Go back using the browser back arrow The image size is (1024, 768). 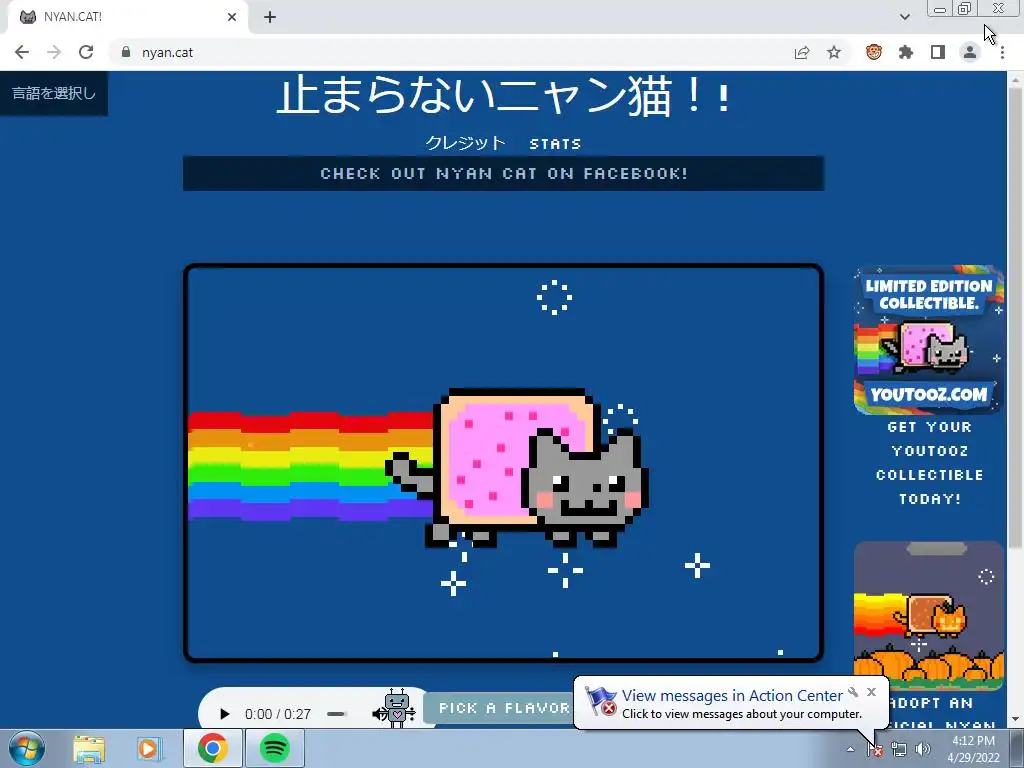pos(22,52)
